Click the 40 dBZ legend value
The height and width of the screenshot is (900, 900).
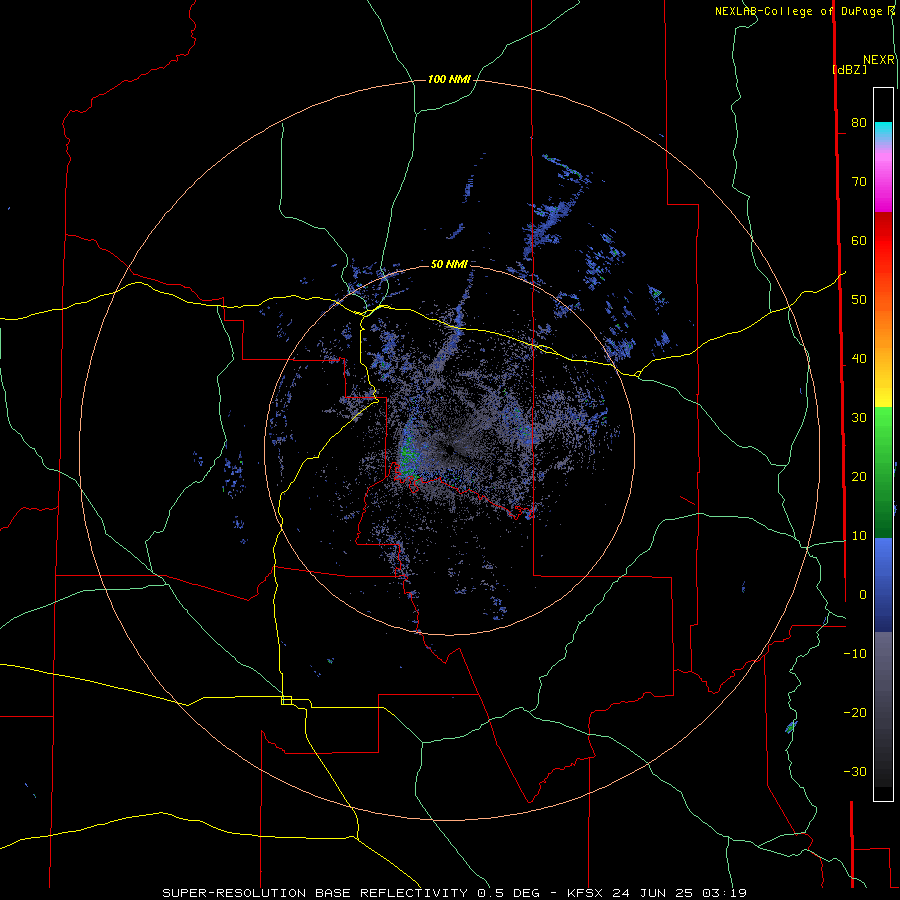click(859, 359)
